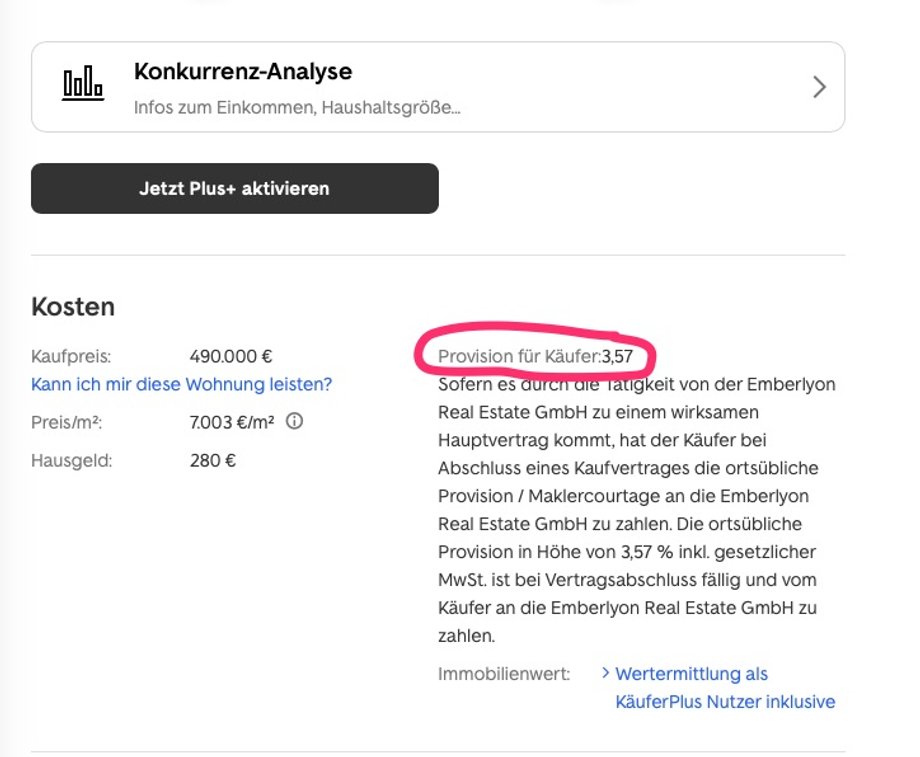Click the 'Immobilienwert:' label

(x=504, y=674)
